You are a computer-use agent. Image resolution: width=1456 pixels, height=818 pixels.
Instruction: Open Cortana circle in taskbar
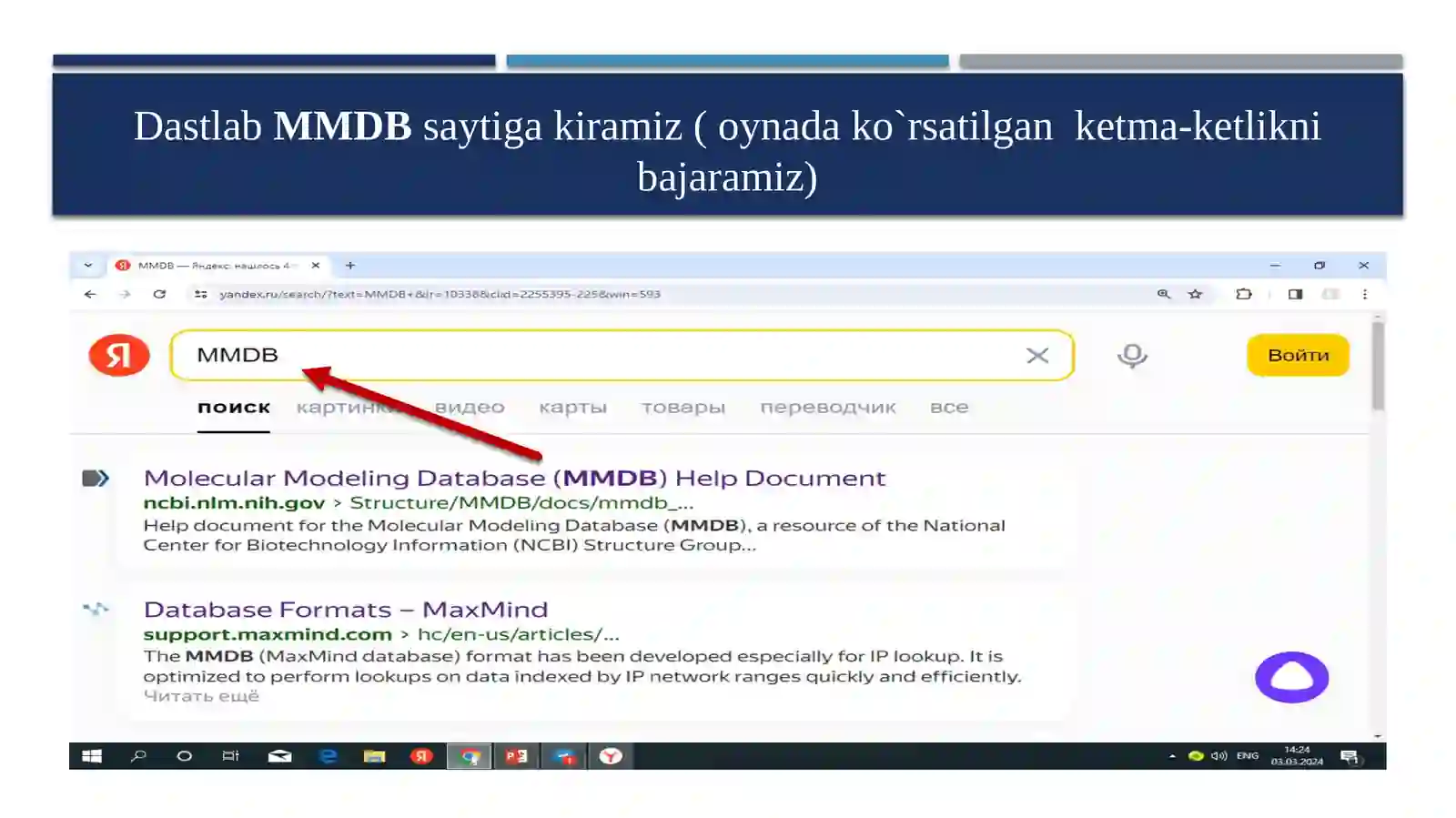click(185, 756)
